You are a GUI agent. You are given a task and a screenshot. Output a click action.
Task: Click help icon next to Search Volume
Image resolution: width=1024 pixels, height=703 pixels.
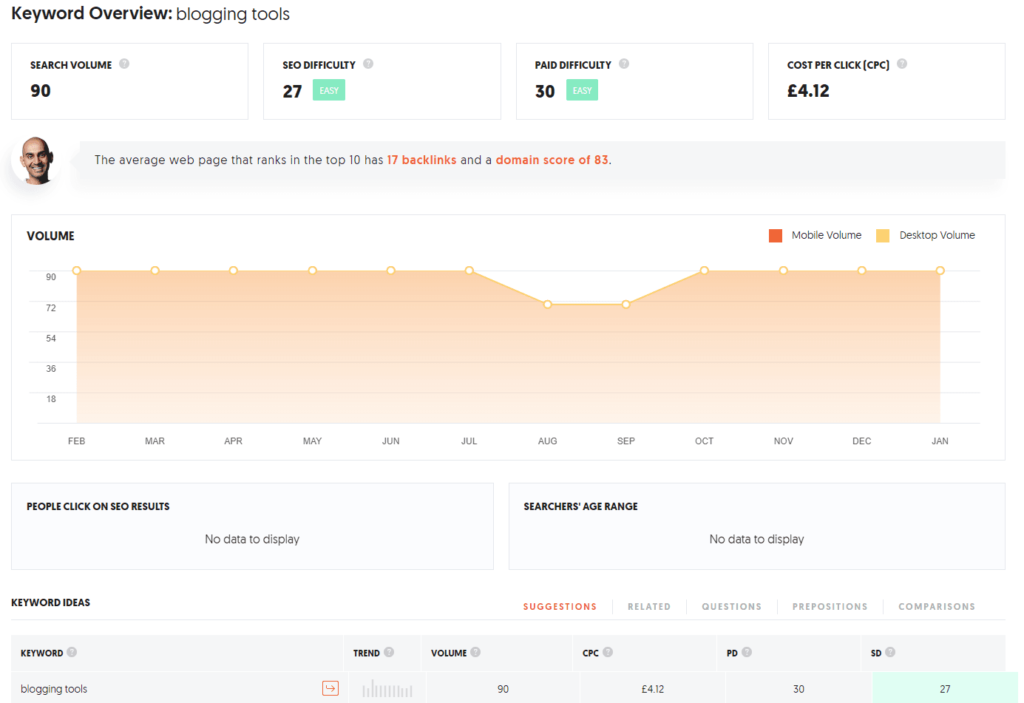(x=124, y=64)
